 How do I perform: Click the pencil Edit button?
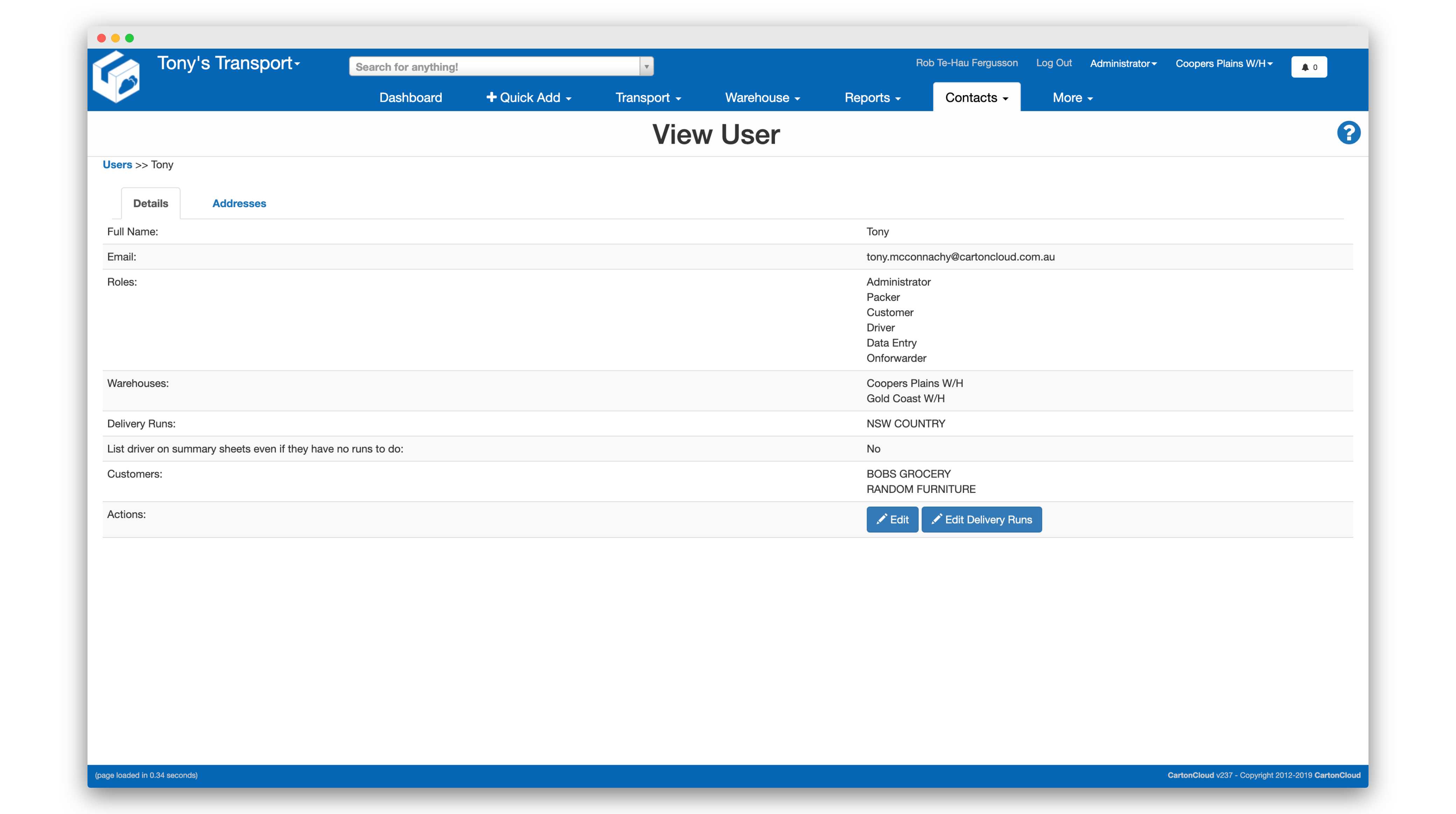coord(892,519)
